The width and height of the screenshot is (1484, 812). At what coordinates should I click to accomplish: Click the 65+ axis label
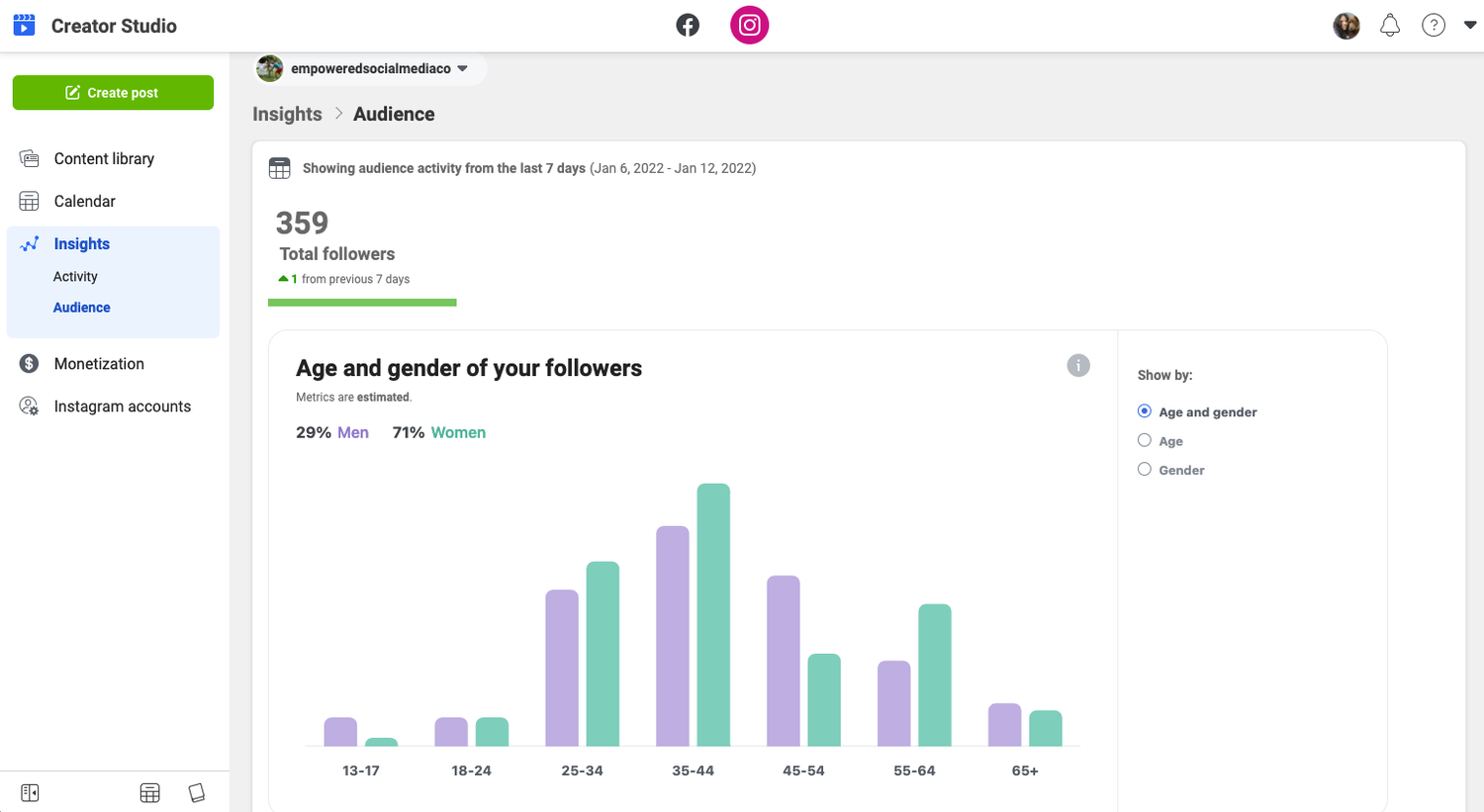(1025, 770)
